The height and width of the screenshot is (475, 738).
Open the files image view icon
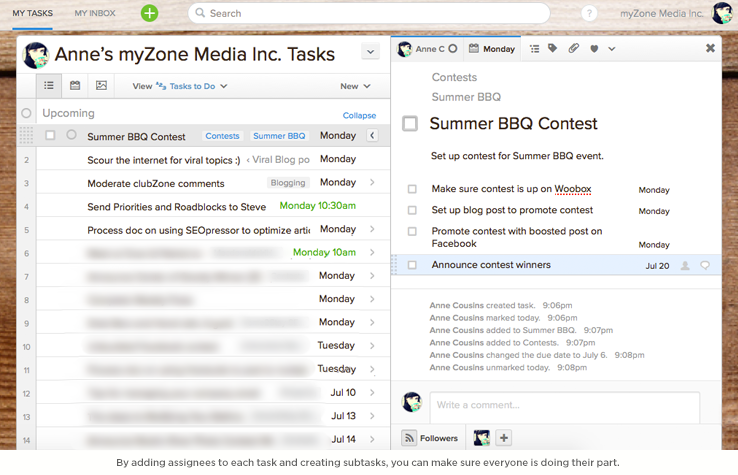point(101,86)
